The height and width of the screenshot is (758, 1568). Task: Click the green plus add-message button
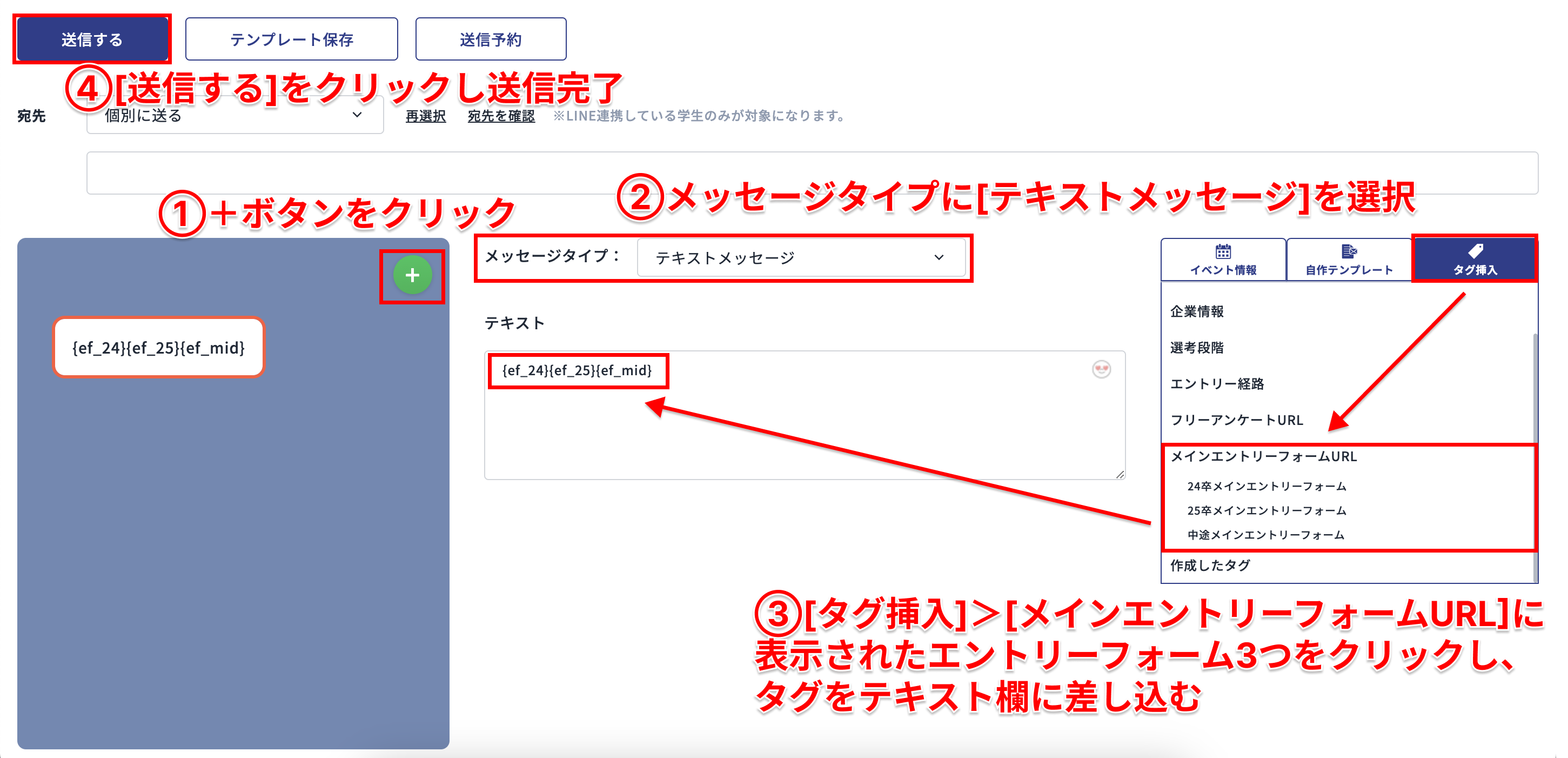412,275
